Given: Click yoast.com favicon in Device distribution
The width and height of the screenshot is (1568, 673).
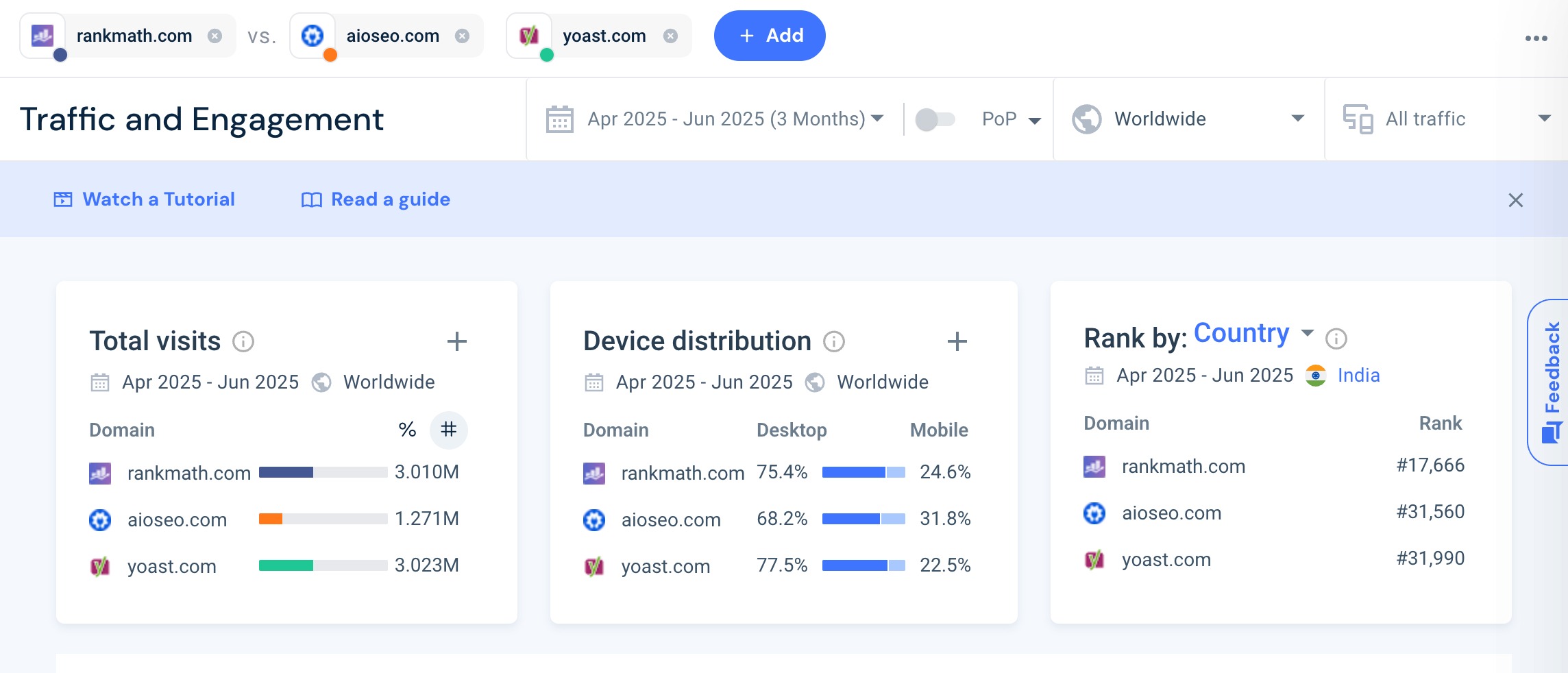Looking at the screenshot, I should coord(594,566).
